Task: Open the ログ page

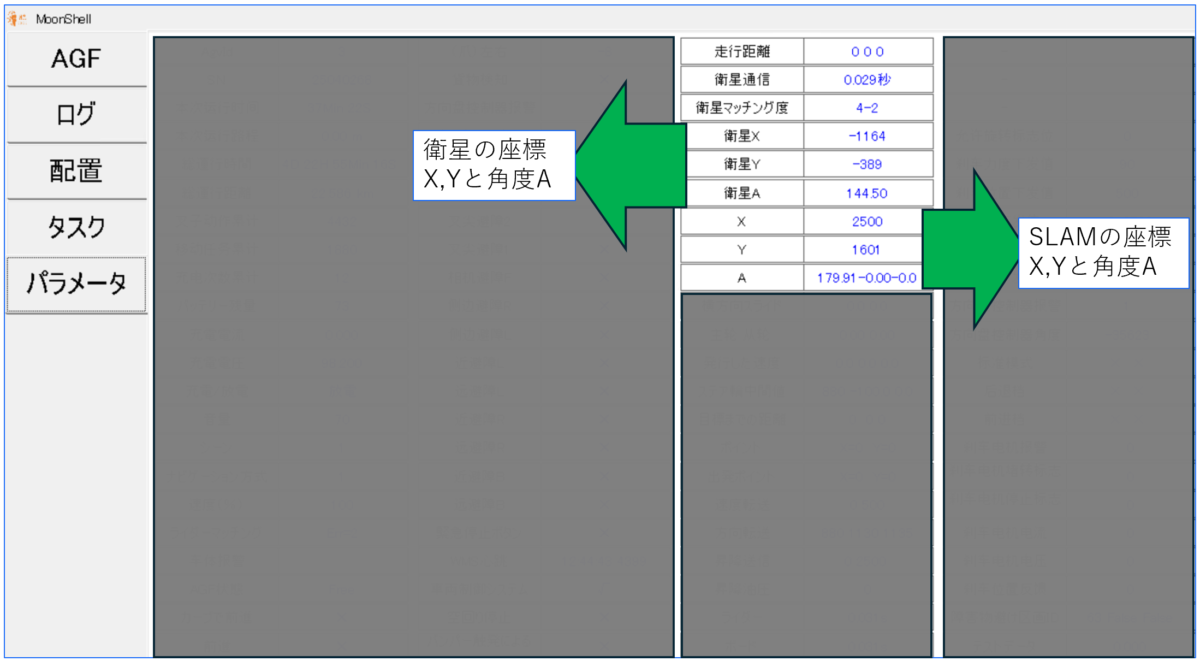Action: [x=77, y=115]
